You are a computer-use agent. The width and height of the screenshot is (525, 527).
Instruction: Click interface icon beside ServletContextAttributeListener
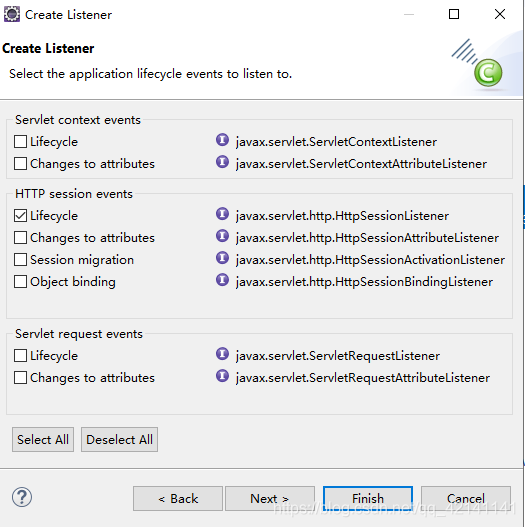tap(222, 162)
